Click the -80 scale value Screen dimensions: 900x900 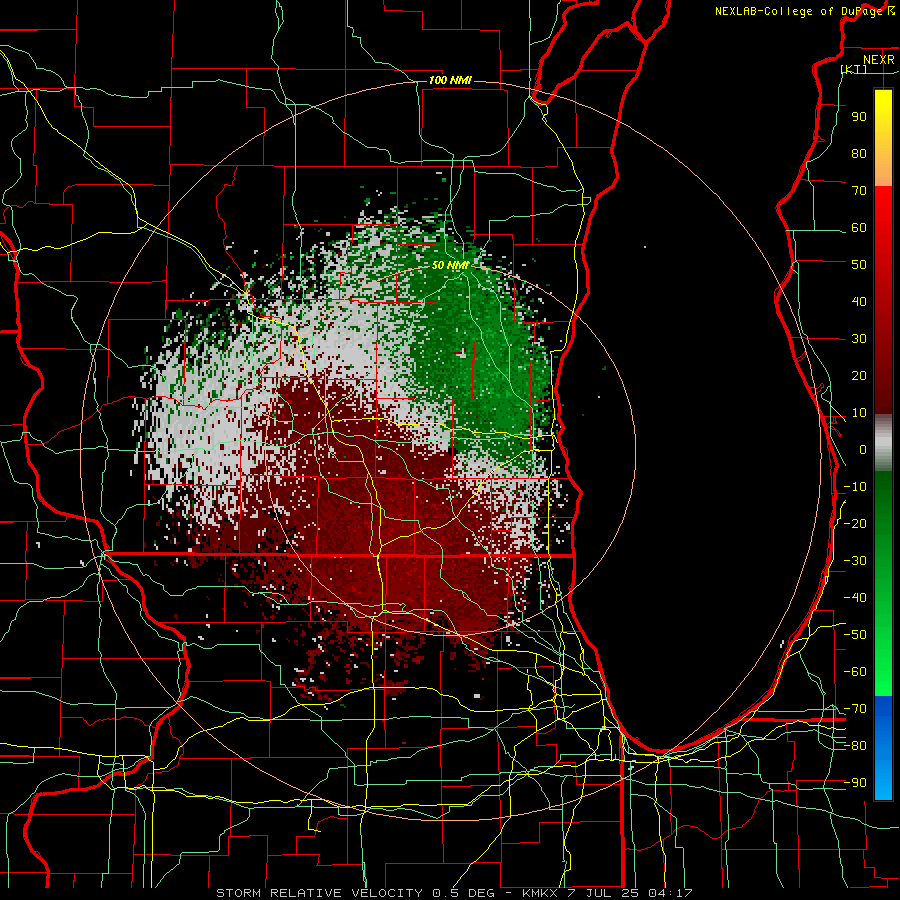tap(855, 746)
